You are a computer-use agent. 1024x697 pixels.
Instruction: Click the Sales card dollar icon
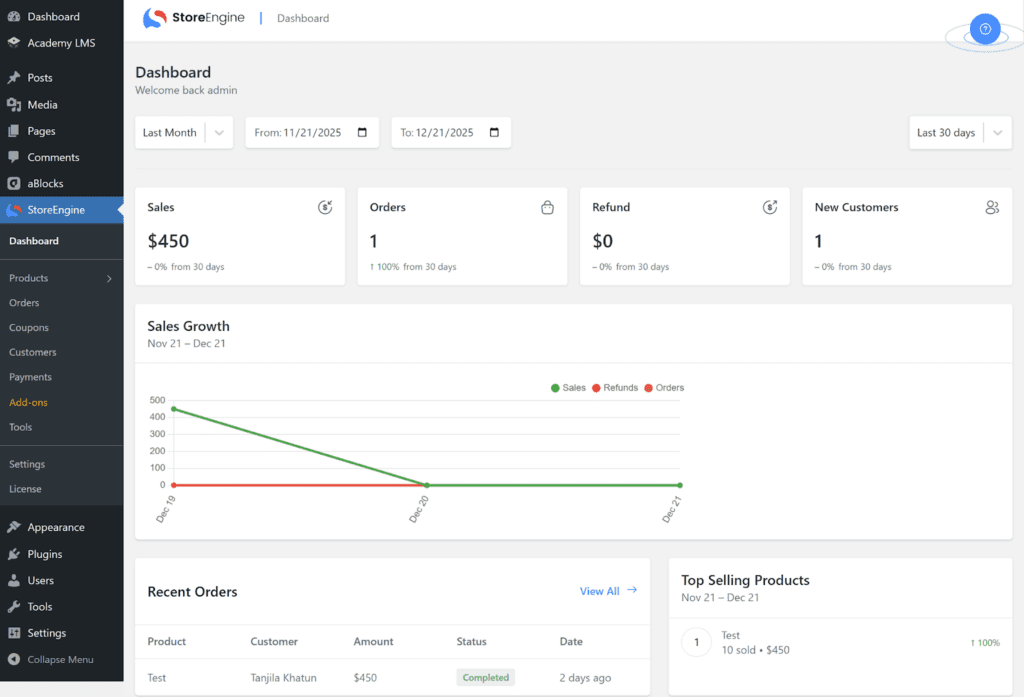[325, 208]
